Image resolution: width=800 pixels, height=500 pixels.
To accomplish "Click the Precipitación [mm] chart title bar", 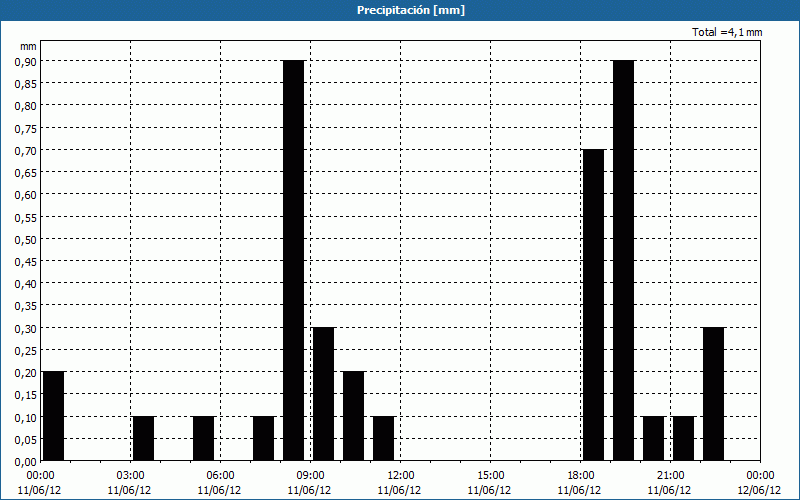I will coord(400,10).
